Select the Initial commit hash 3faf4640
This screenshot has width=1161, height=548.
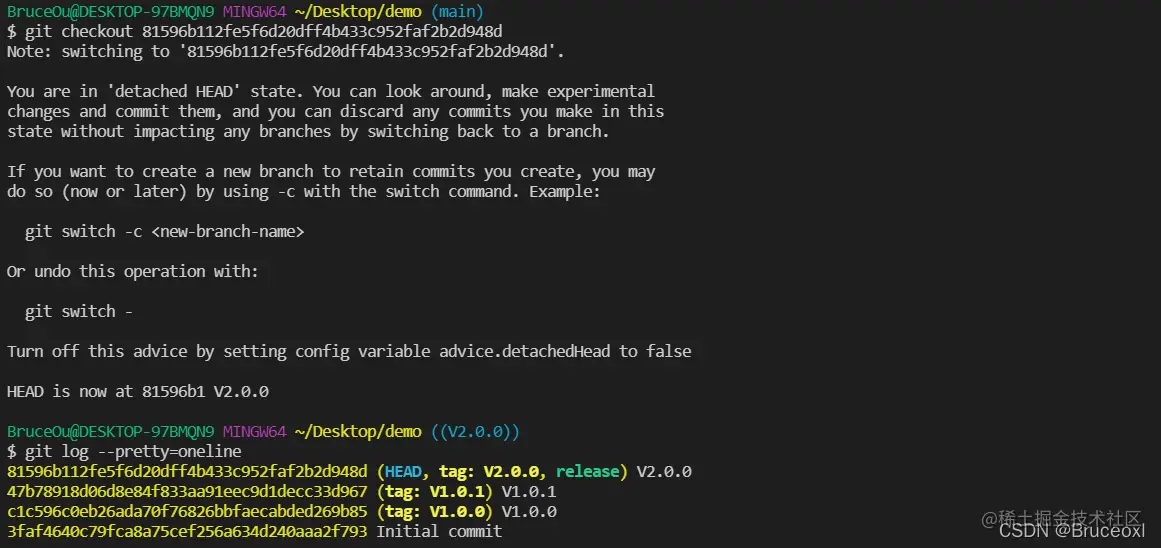[187, 532]
